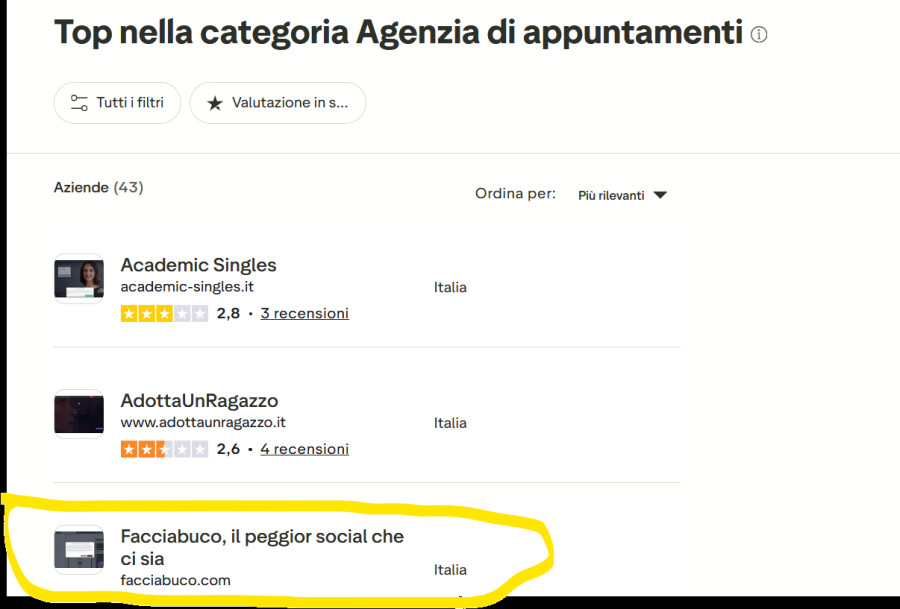This screenshot has width=900, height=609.
Task: Click the star icon in the Valutazione chip
Action: (x=216, y=102)
